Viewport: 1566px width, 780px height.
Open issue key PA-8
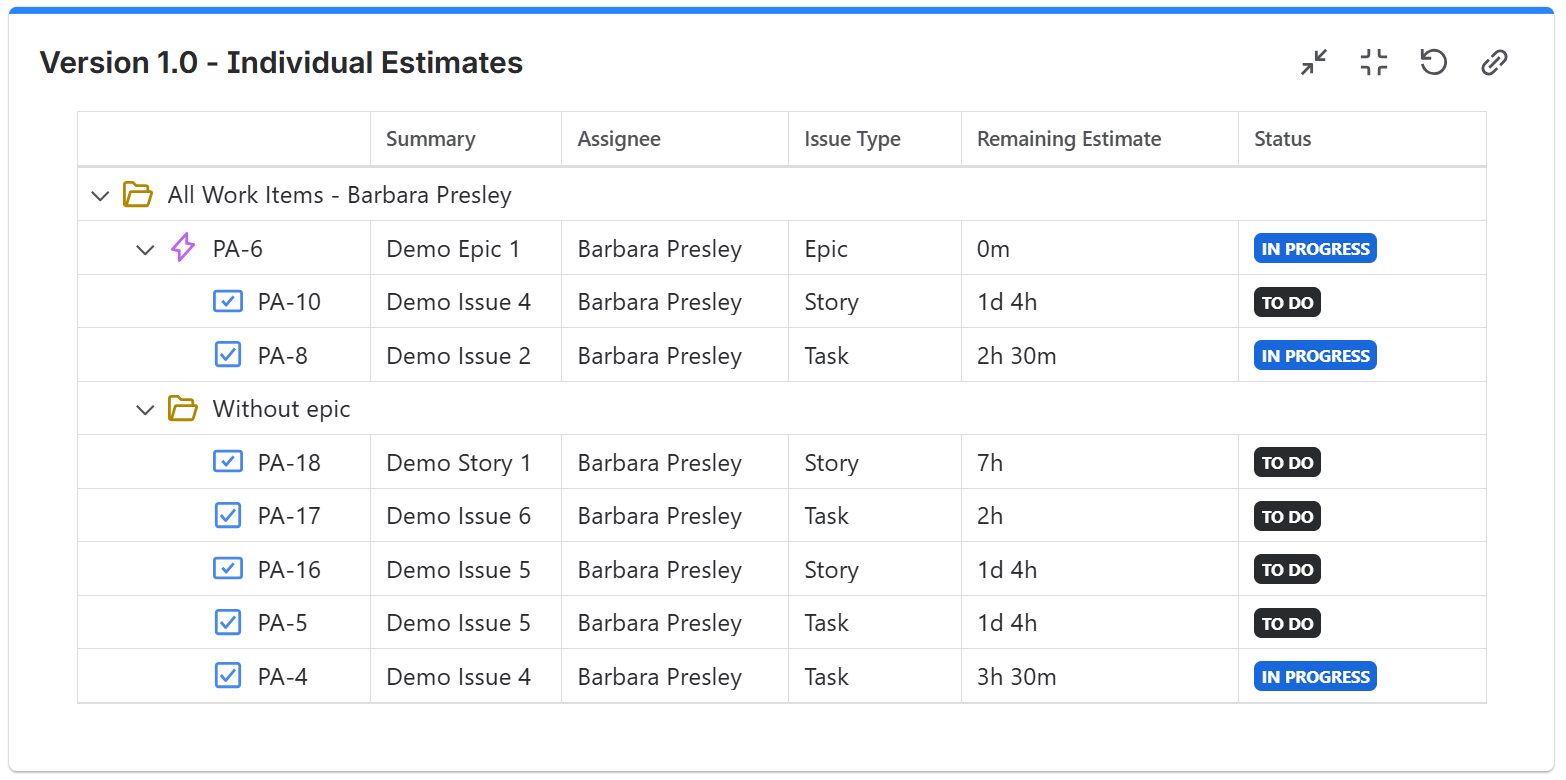(283, 356)
